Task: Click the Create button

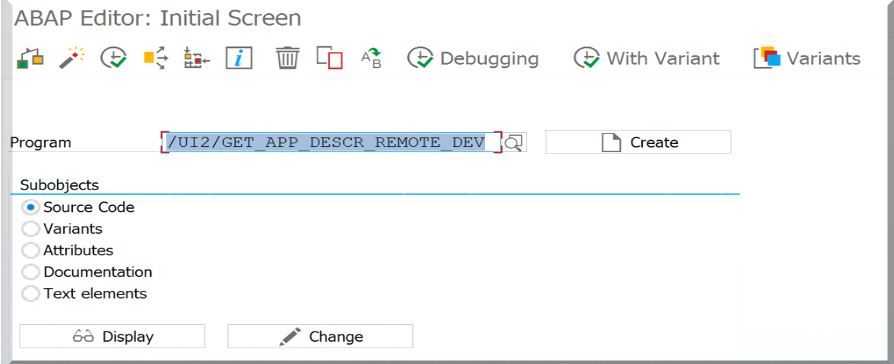Action: tap(638, 142)
